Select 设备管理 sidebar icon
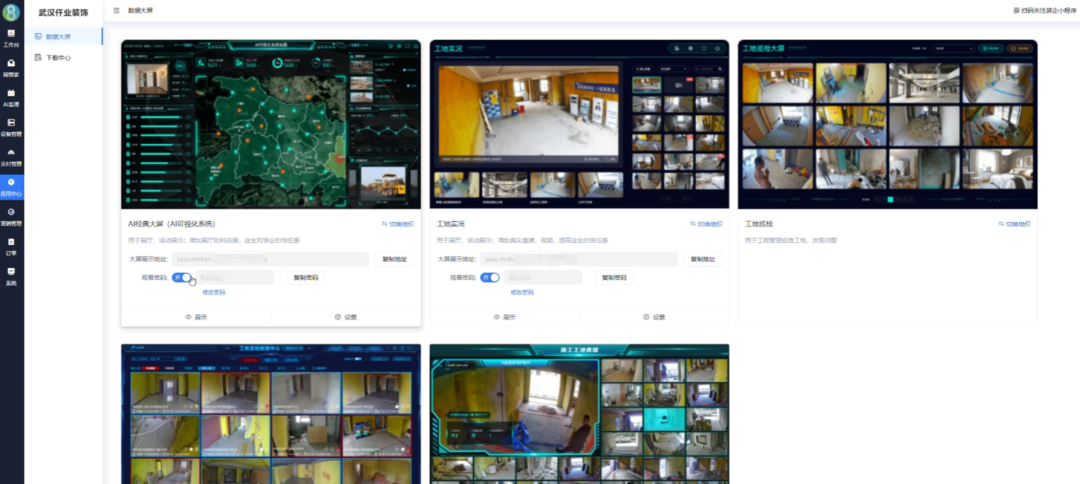The image size is (1080, 484). 11,126
